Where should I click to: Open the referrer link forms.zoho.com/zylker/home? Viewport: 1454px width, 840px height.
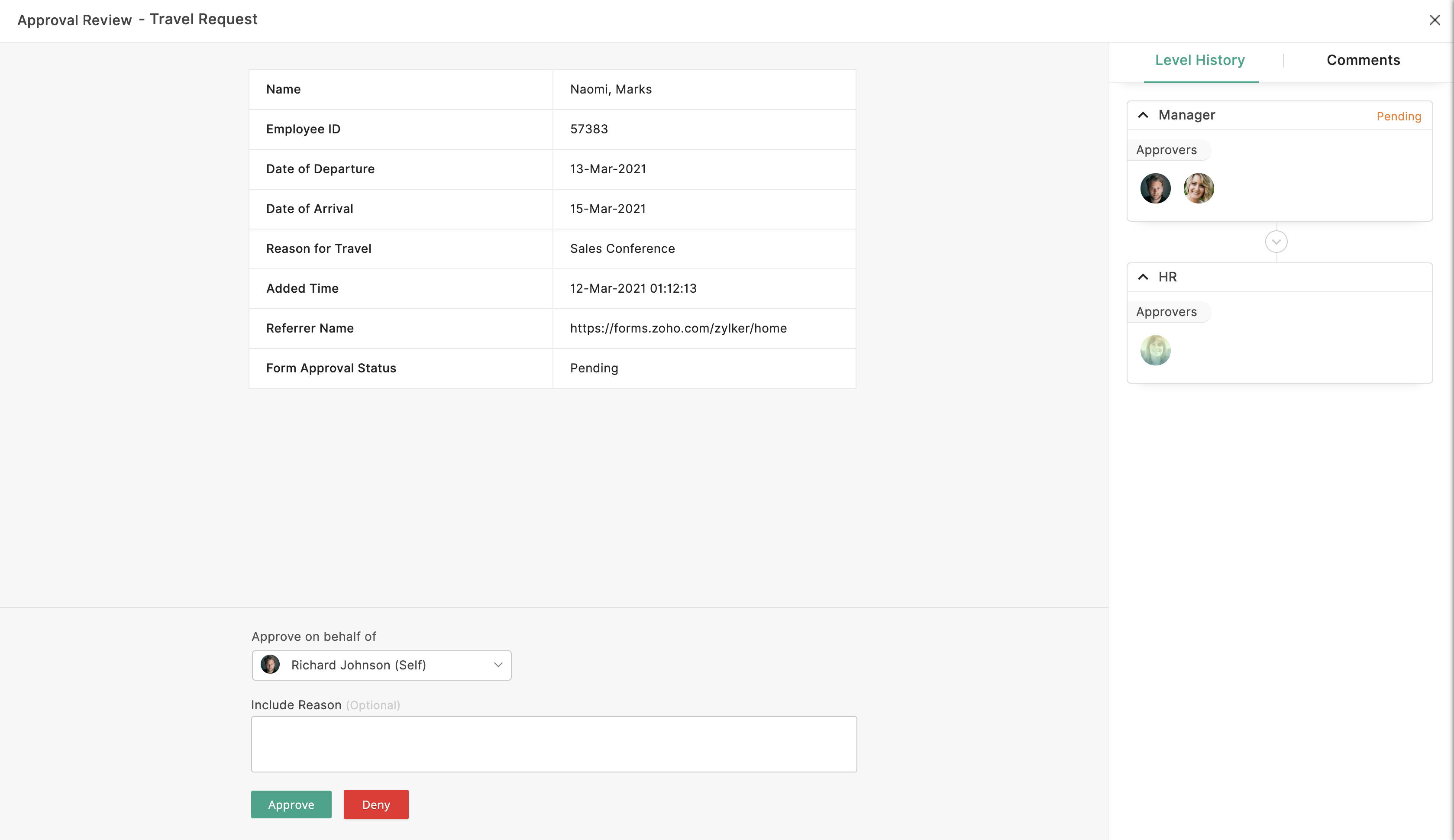[x=678, y=328]
